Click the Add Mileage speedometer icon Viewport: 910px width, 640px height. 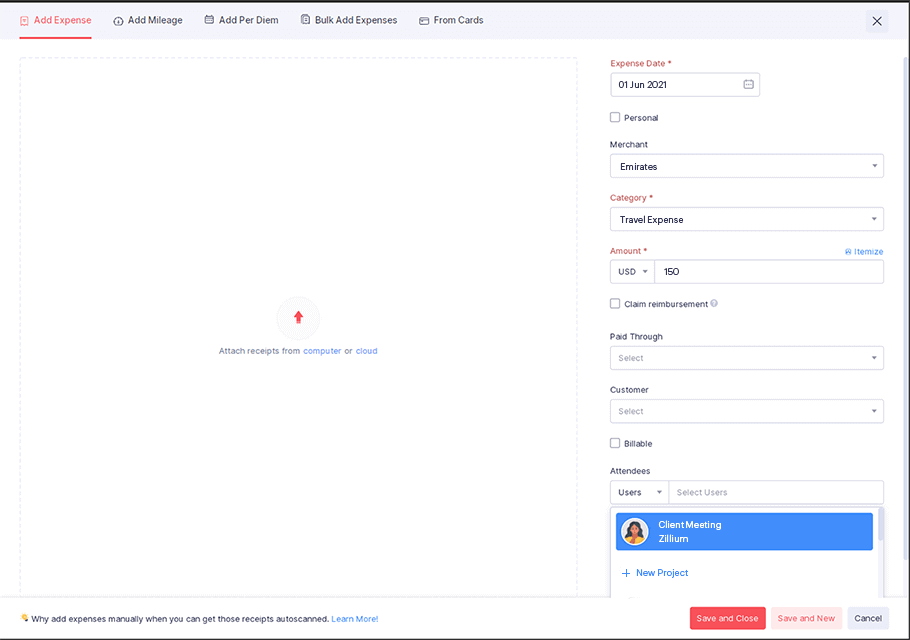[118, 19]
